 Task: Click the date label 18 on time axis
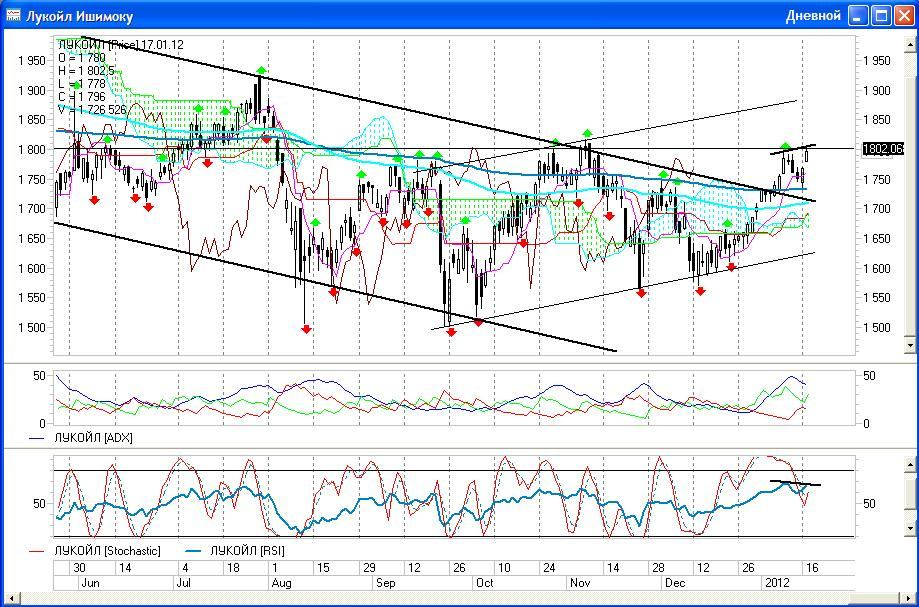[x=233, y=568]
